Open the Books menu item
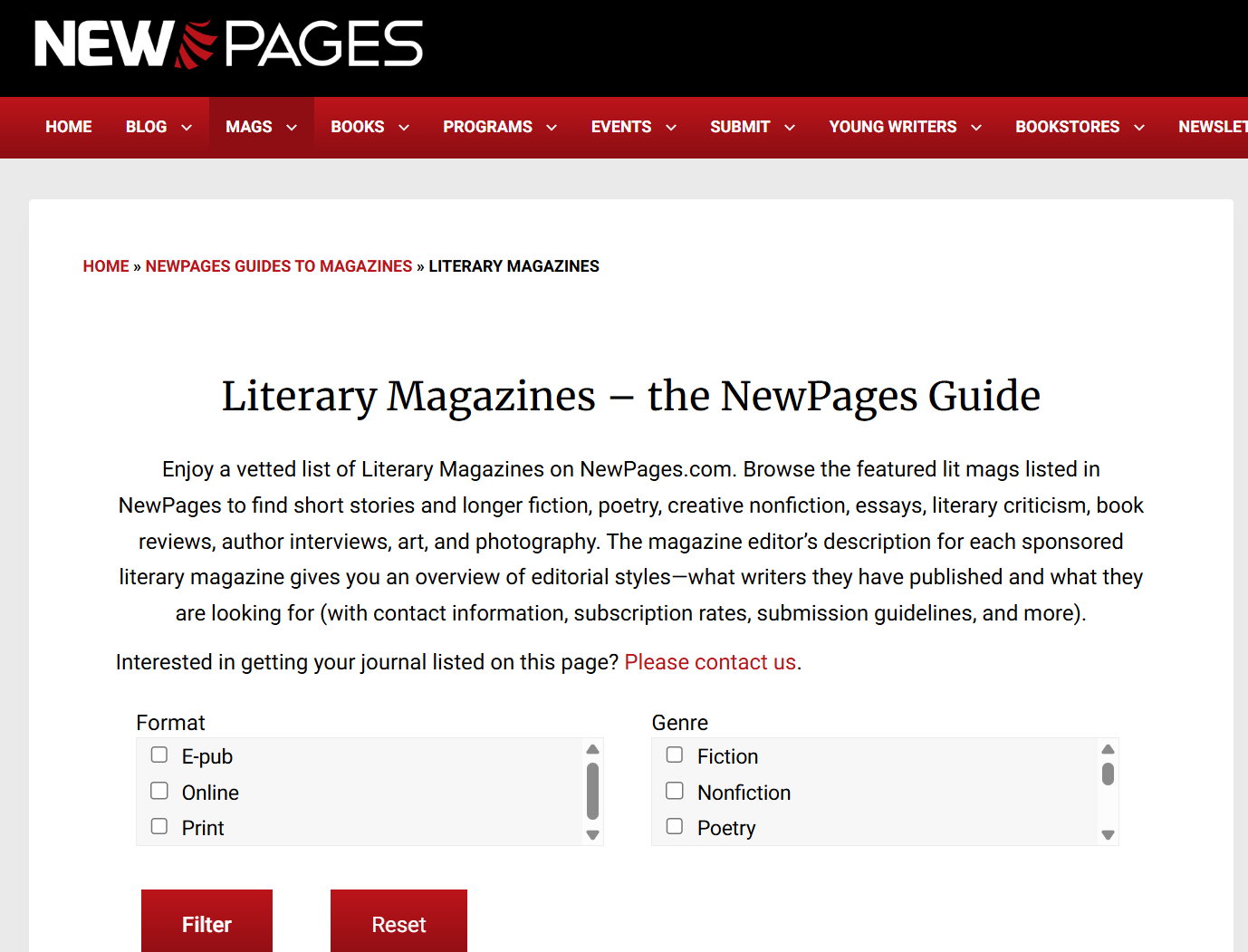The height and width of the screenshot is (952, 1248). point(358,127)
